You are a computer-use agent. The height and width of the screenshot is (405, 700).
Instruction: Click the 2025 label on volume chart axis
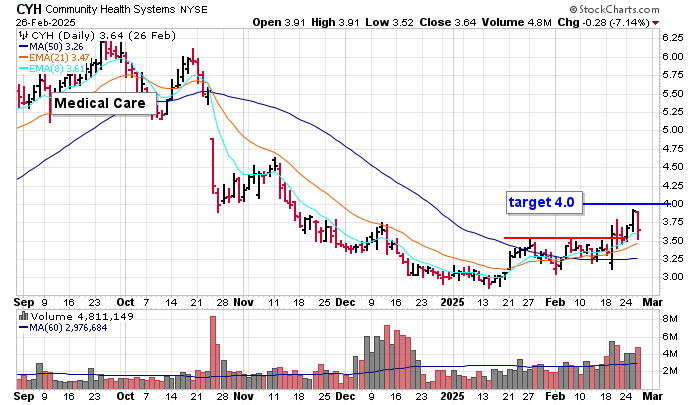(x=453, y=396)
